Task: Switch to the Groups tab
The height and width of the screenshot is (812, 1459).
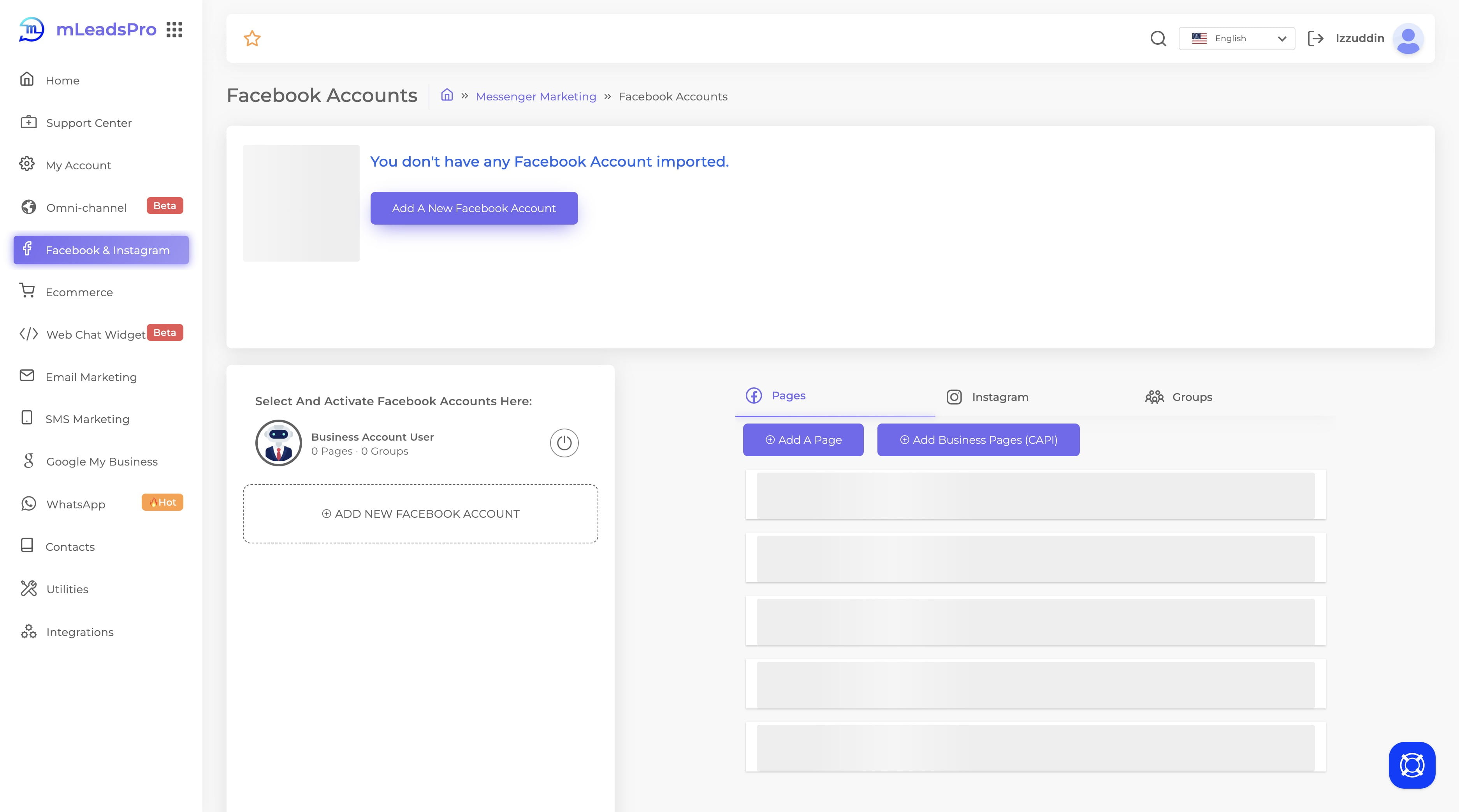Action: click(x=1178, y=397)
